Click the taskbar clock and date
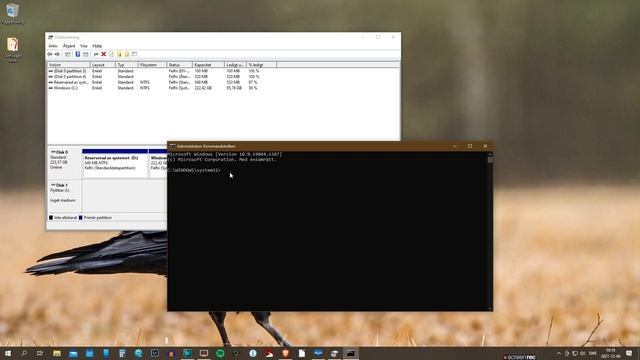 pyautogui.click(x=610, y=353)
